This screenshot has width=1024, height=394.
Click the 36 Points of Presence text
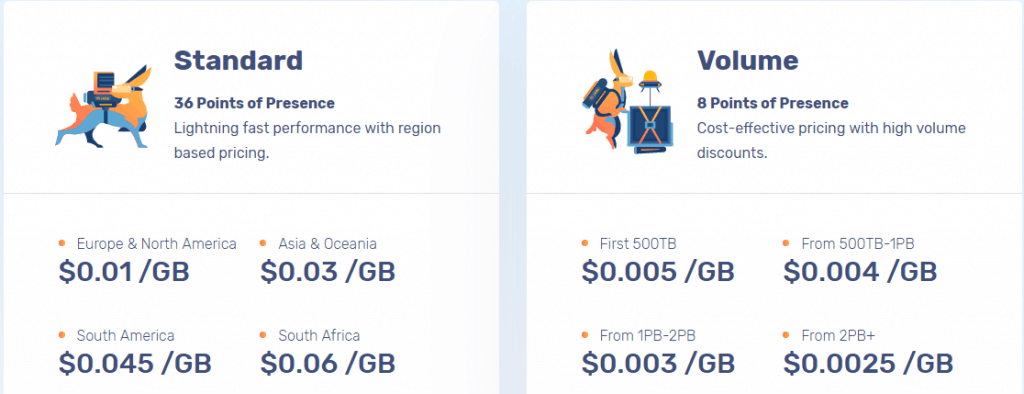tap(254, 103)
